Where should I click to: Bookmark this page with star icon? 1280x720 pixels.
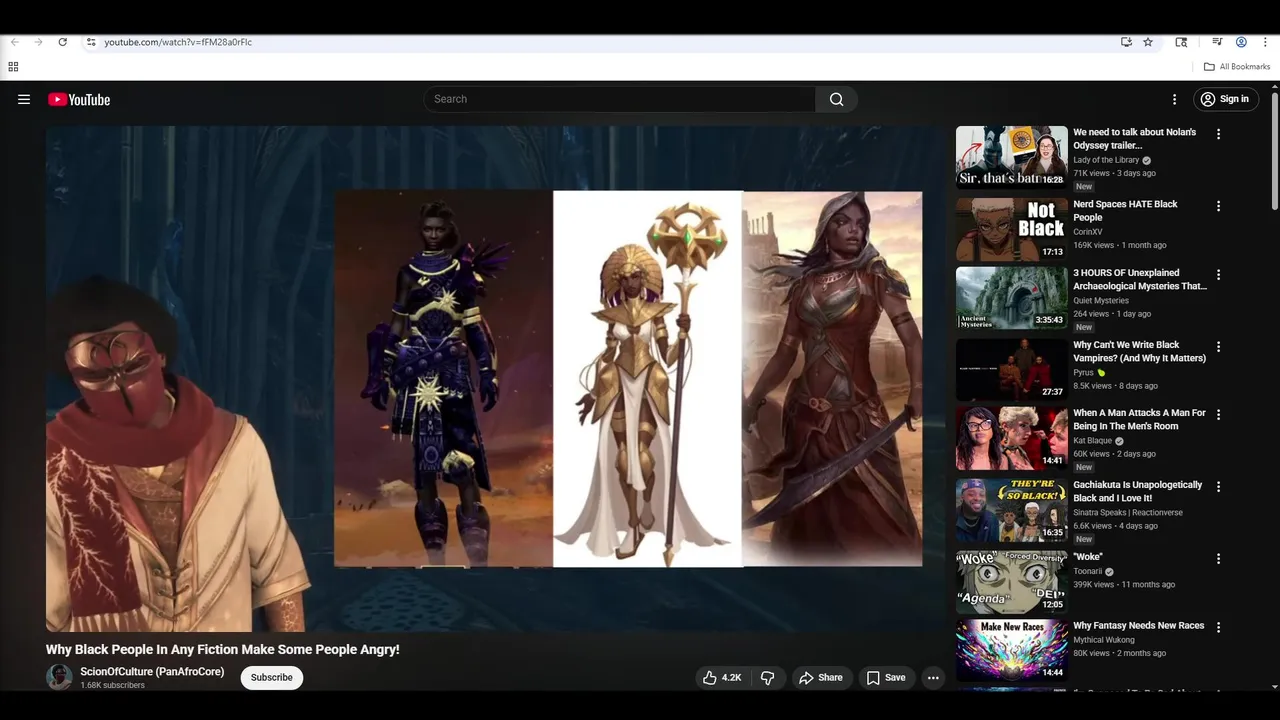tap(1148, 42)
